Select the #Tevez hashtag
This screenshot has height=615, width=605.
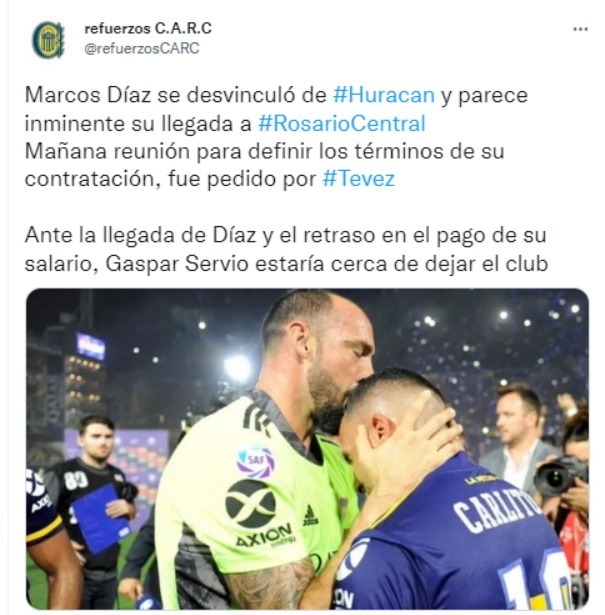pos(358,179)
